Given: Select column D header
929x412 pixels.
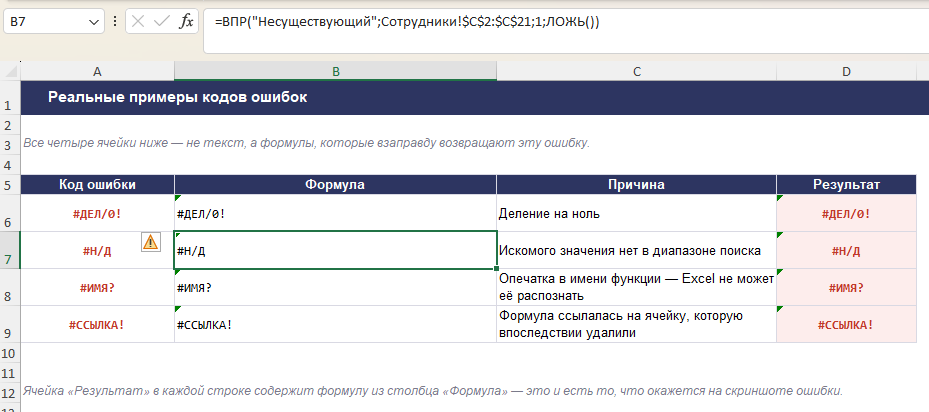Looking at the screenshot, I should [x=846, y=71].
